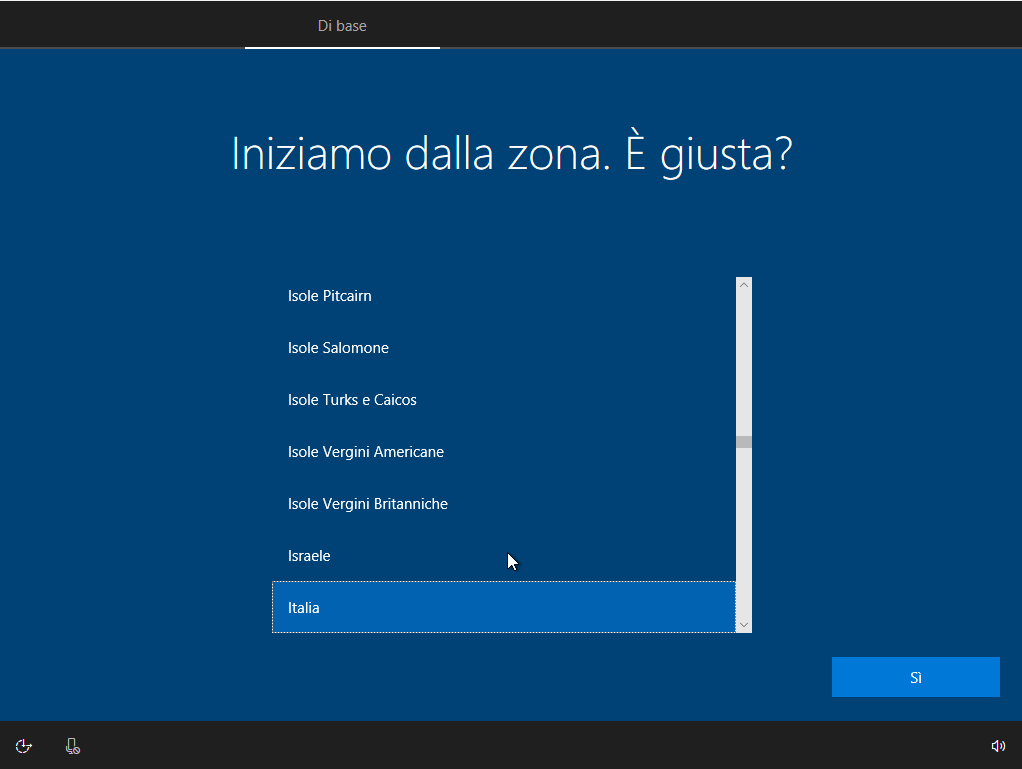Select Isole Salomone from the list

[504, 348]
